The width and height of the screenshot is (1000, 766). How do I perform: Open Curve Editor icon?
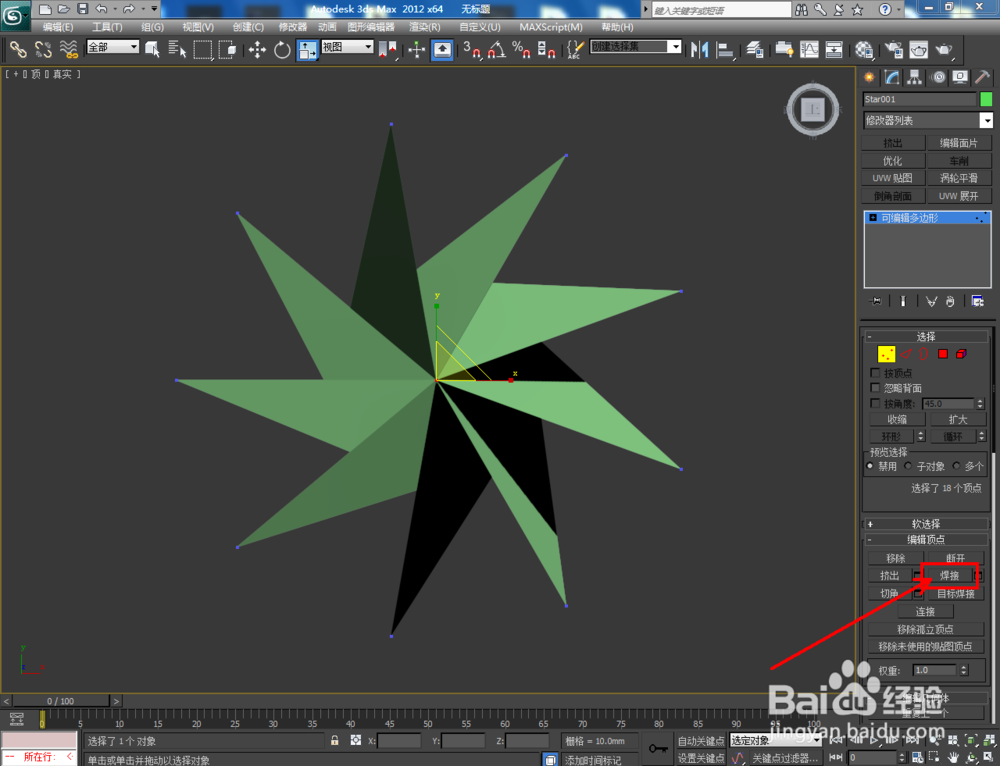(809, 49)
